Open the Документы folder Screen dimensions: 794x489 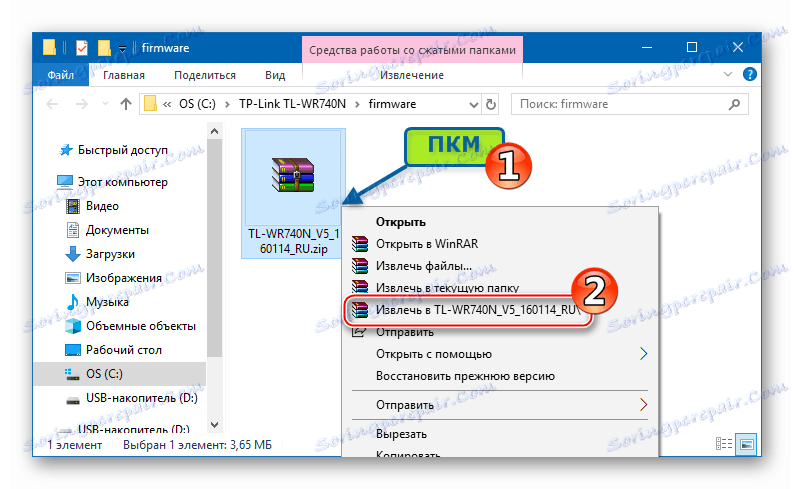117,230
